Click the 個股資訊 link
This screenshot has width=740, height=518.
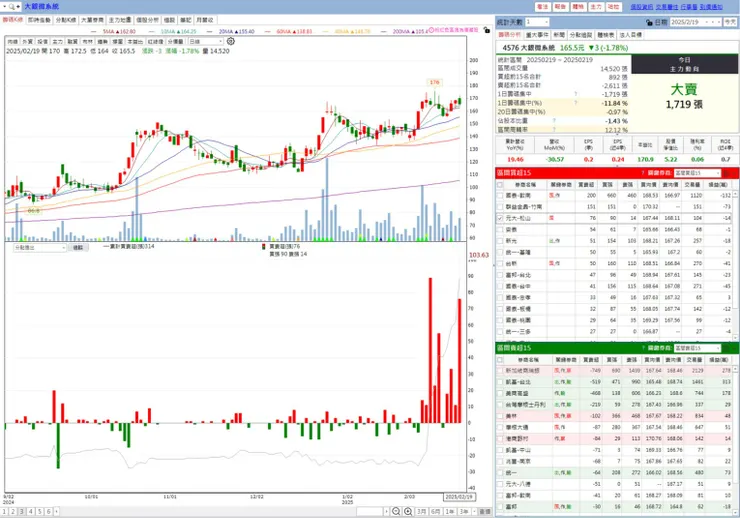pos(642,7)
